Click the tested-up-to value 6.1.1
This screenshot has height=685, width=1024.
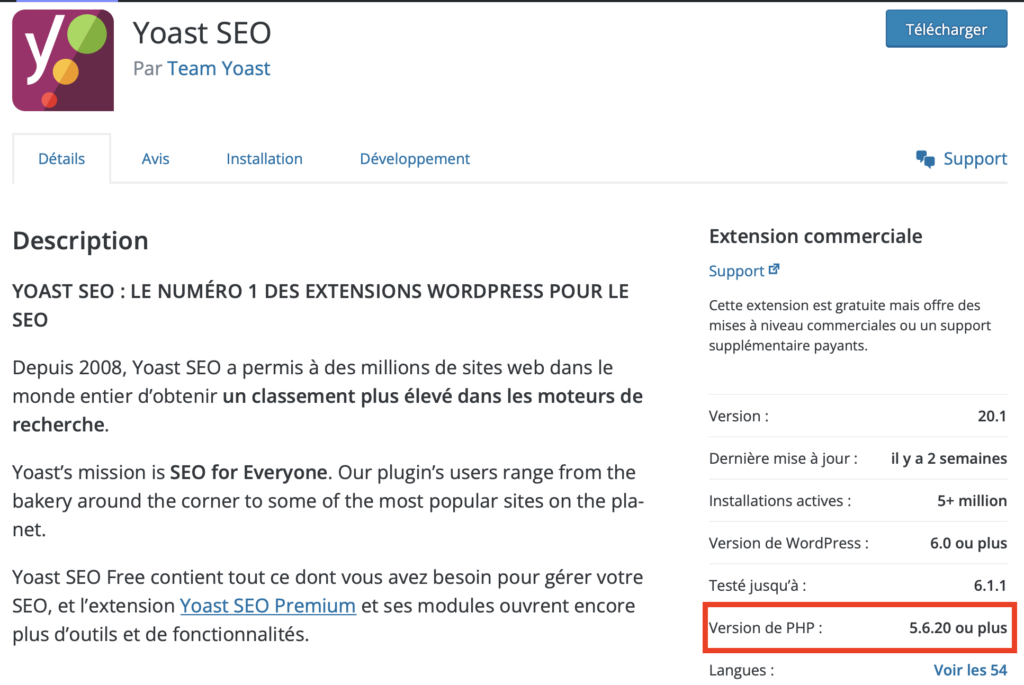(990, 586)
